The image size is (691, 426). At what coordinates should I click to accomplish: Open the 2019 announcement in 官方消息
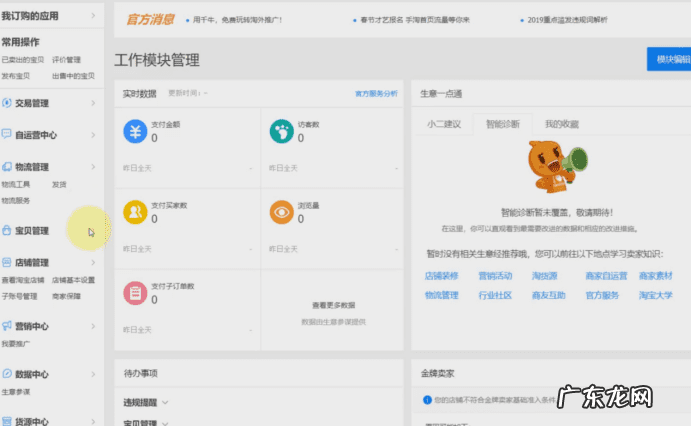567,20
